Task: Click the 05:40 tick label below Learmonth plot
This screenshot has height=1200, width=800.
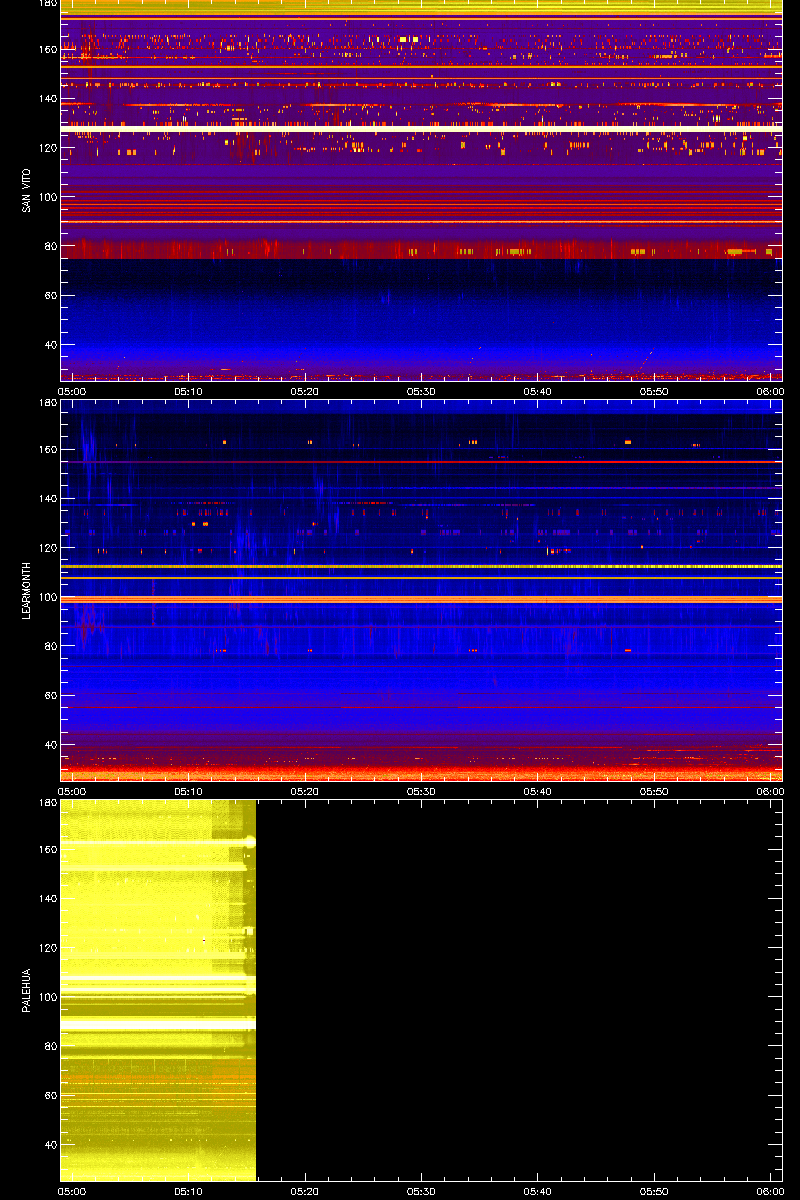Action: (538, 791)
